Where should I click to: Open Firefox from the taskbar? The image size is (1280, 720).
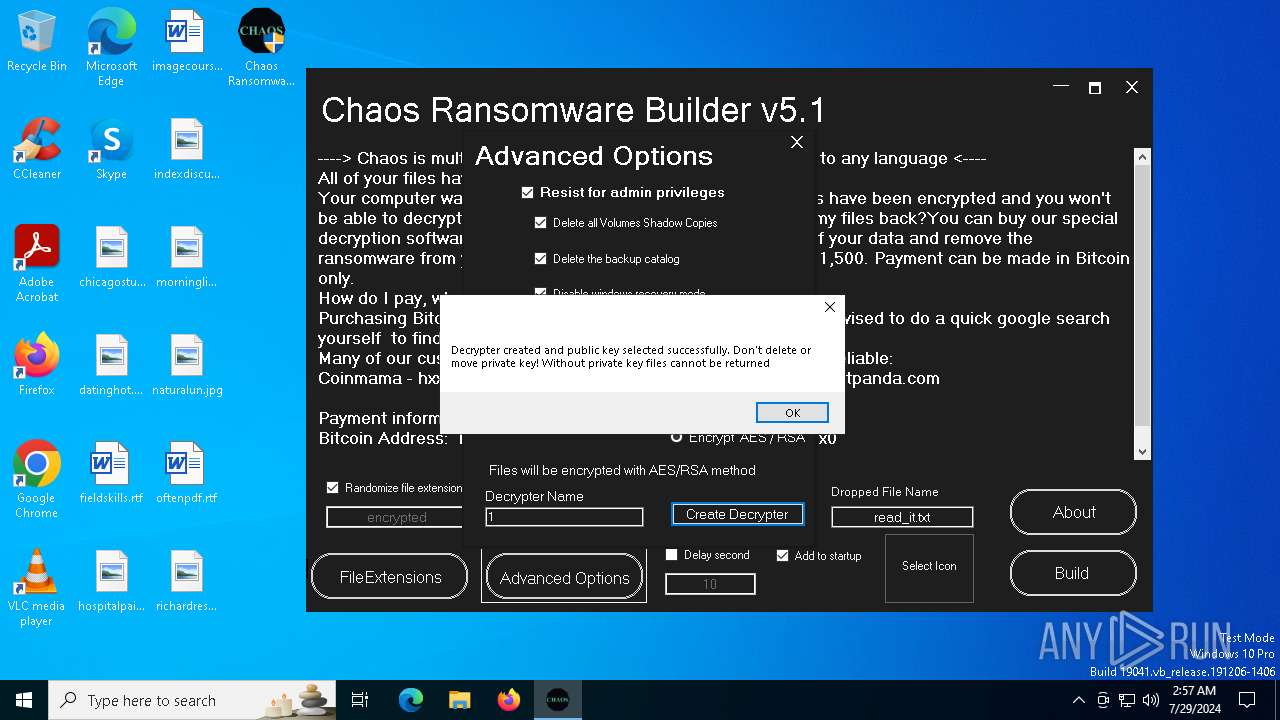(508, 700)
